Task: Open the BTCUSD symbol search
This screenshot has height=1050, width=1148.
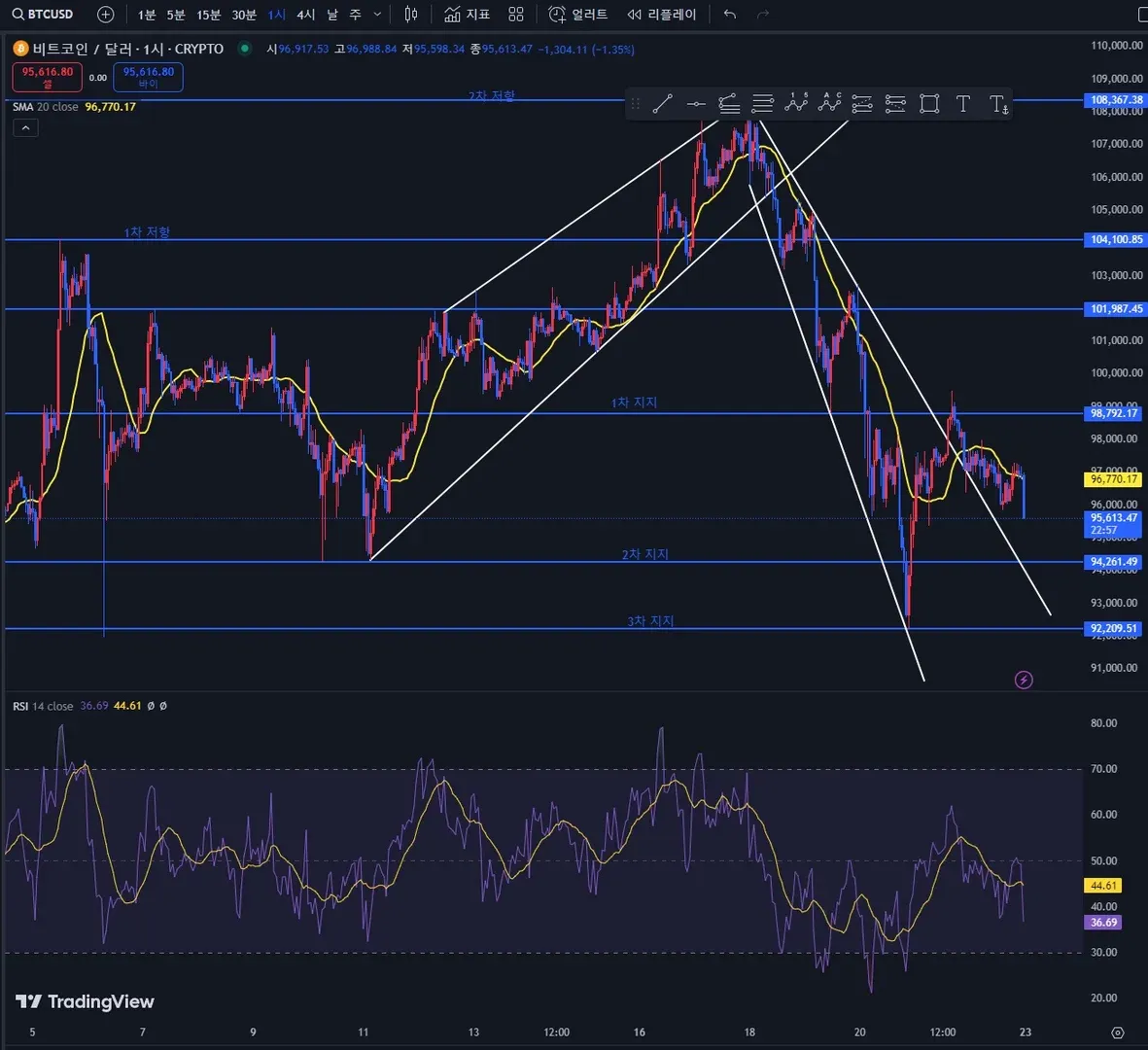Action: [x=44, y=15]
